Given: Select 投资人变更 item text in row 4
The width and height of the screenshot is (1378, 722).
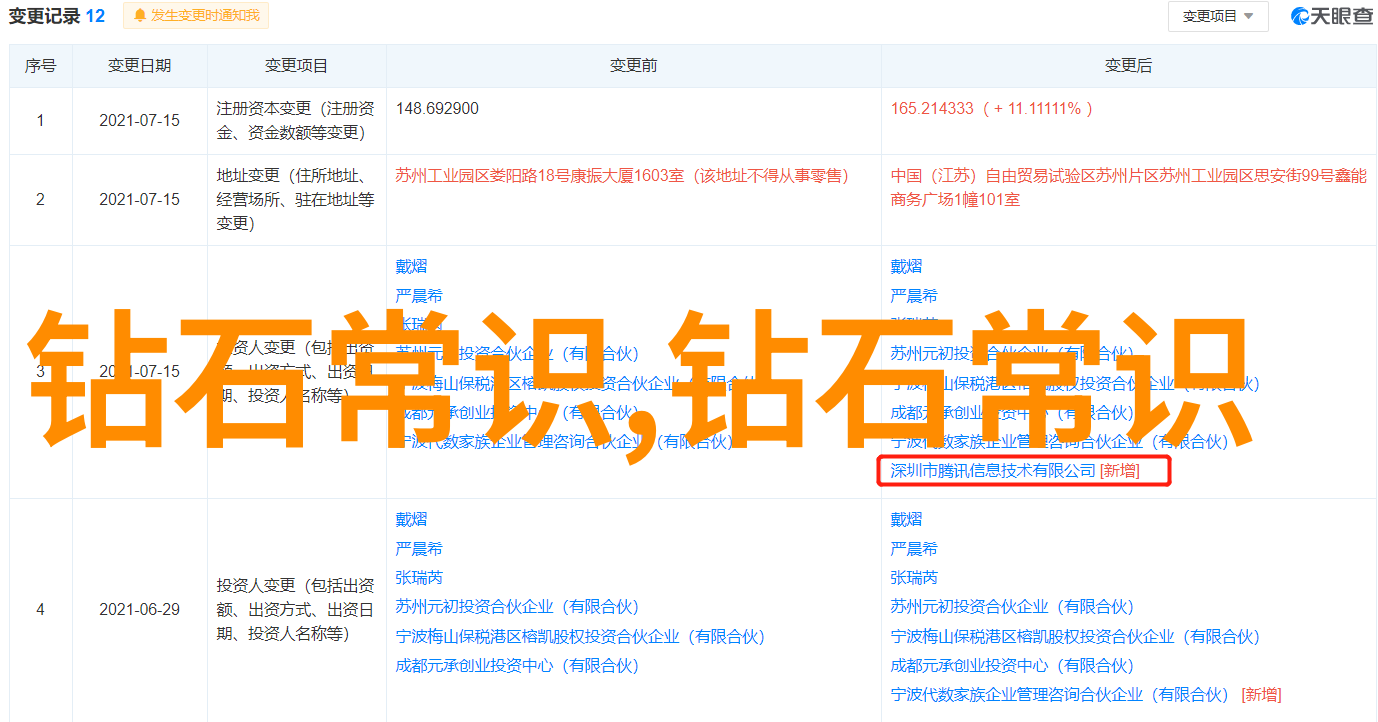Looking at the screenshot, I should 296,609.
